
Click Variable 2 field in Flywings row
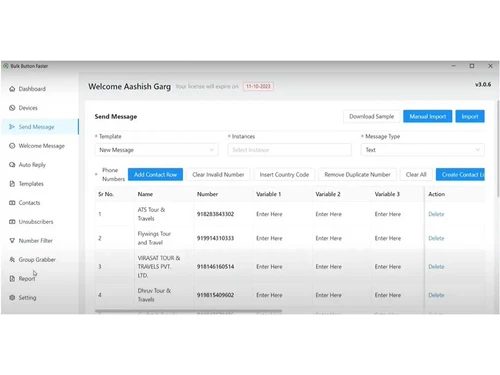point(329,238)
